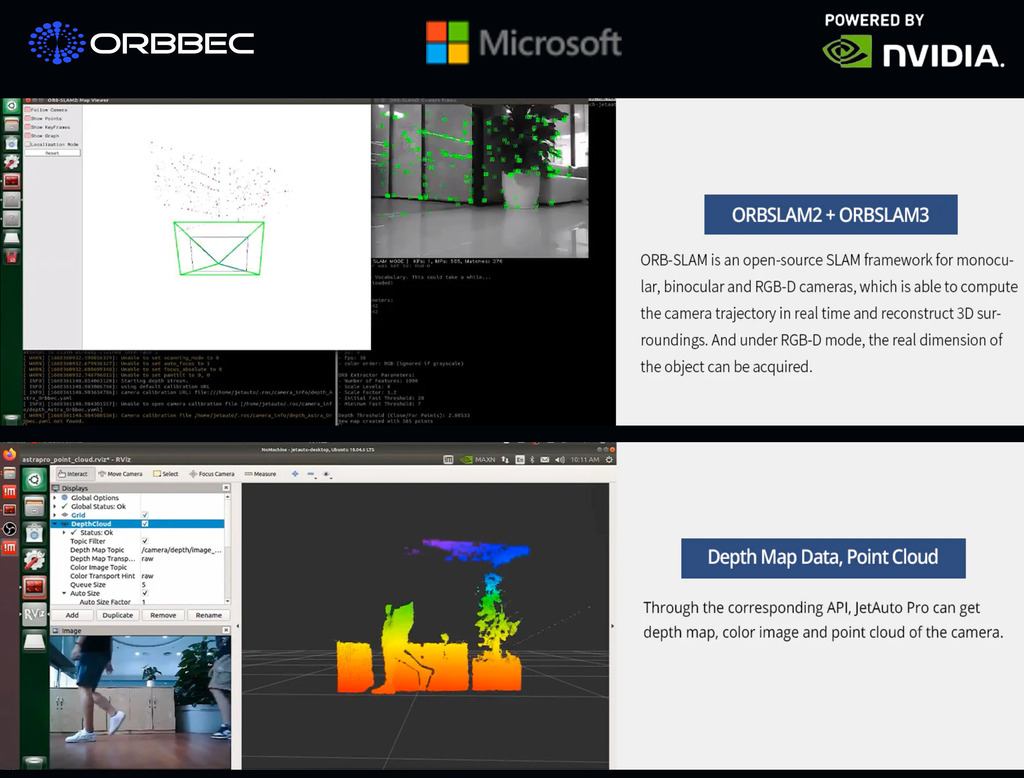Open Ubuntu dash beside the ORB-SLAM2 Map Viewer
Viewport: 1024px width, 778px height.
coord(11,105)
